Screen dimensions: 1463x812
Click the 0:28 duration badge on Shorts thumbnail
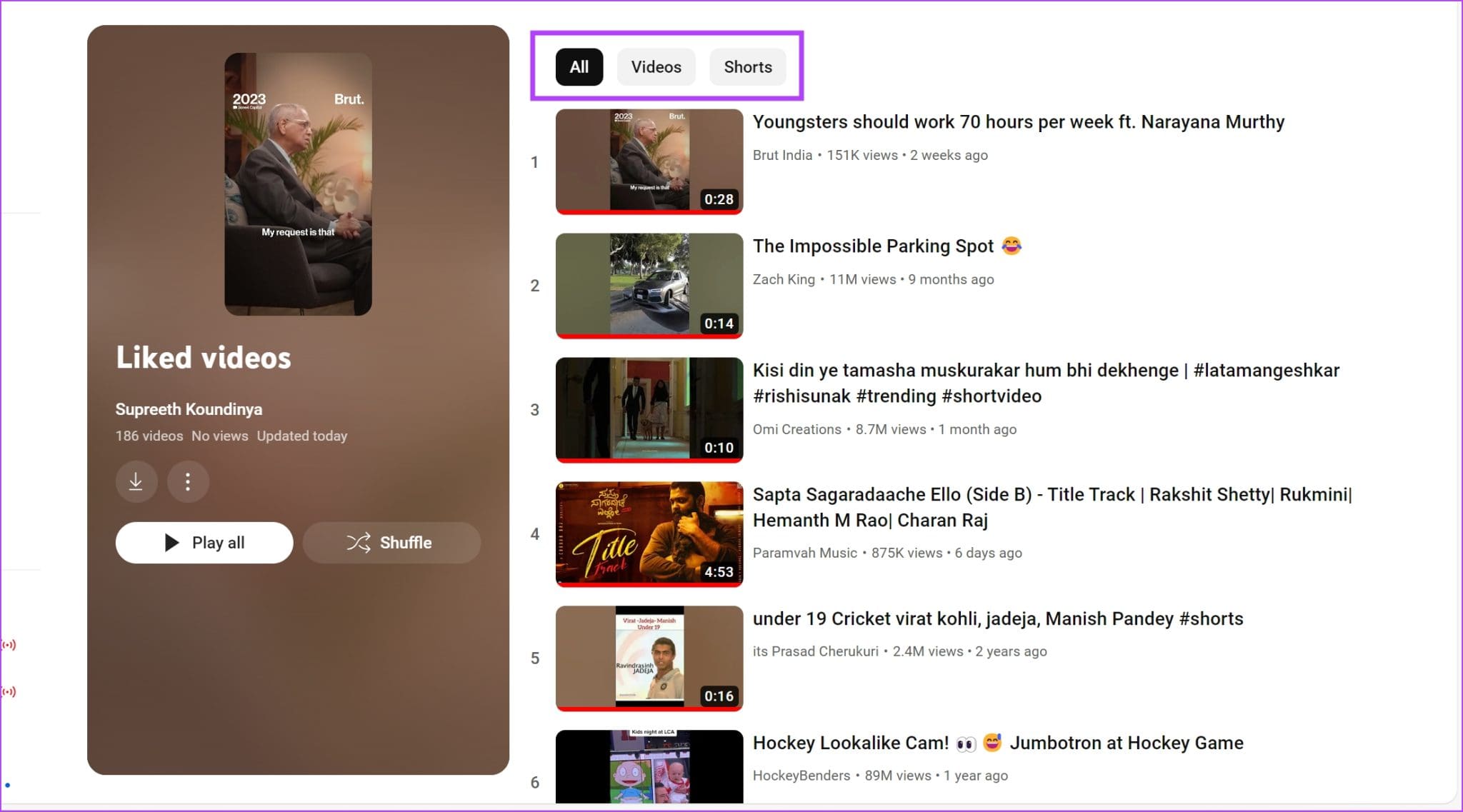(719, 199)
